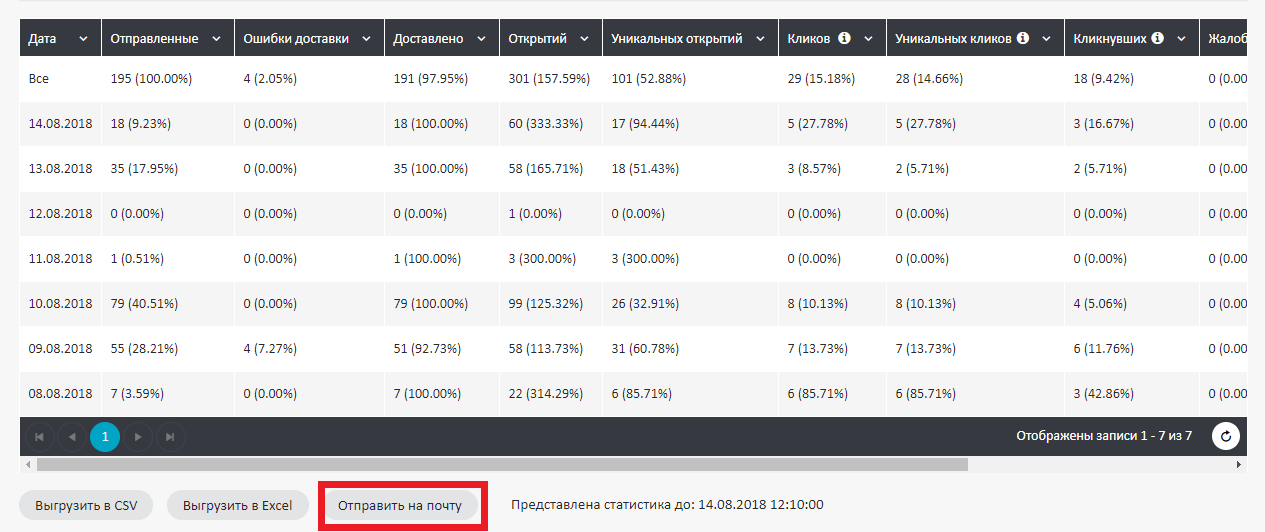Refresh the table with the reload icon

point(1226,436)
